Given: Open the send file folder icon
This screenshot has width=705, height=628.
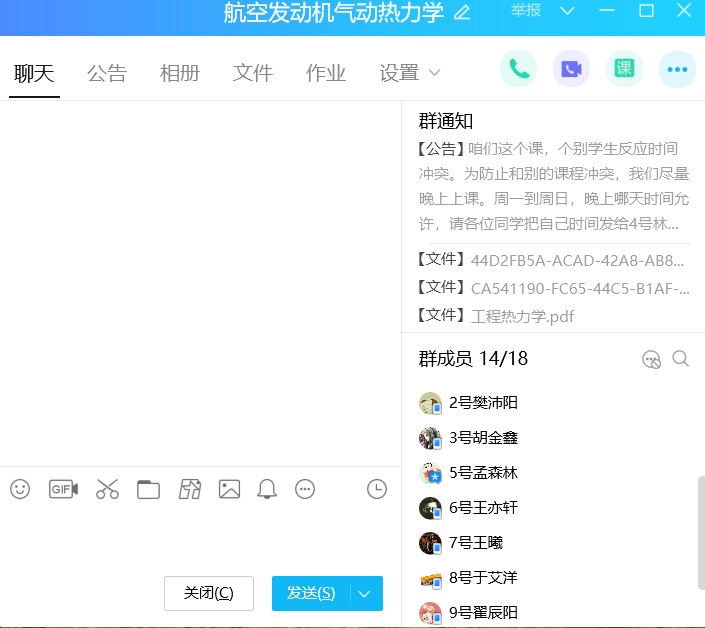Looking at the screenshot, I should click(148, 489).
